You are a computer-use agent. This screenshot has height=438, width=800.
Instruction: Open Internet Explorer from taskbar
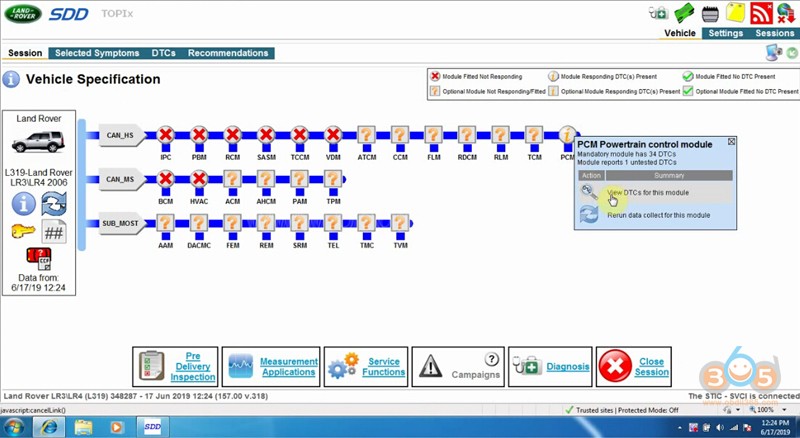(x=49, y=427)
